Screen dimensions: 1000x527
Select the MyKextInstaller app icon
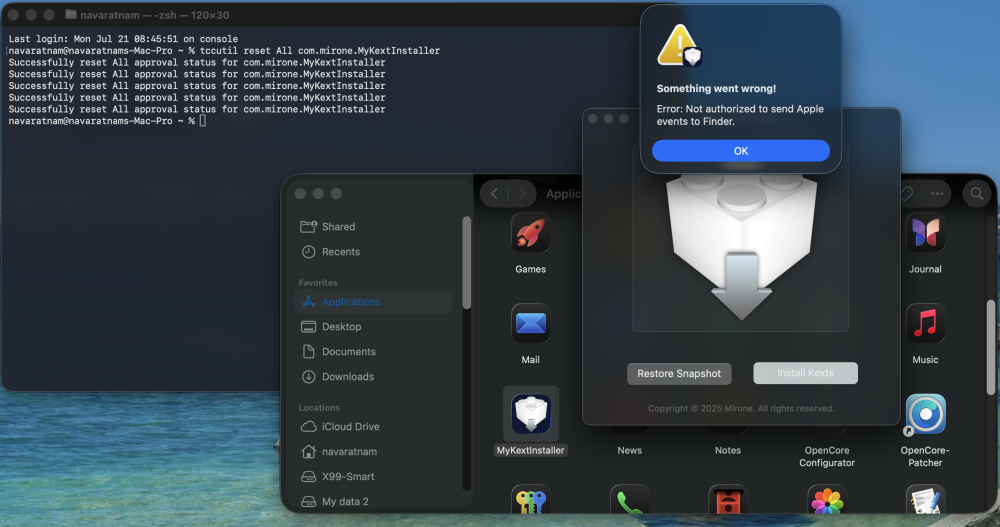(531, 414)
